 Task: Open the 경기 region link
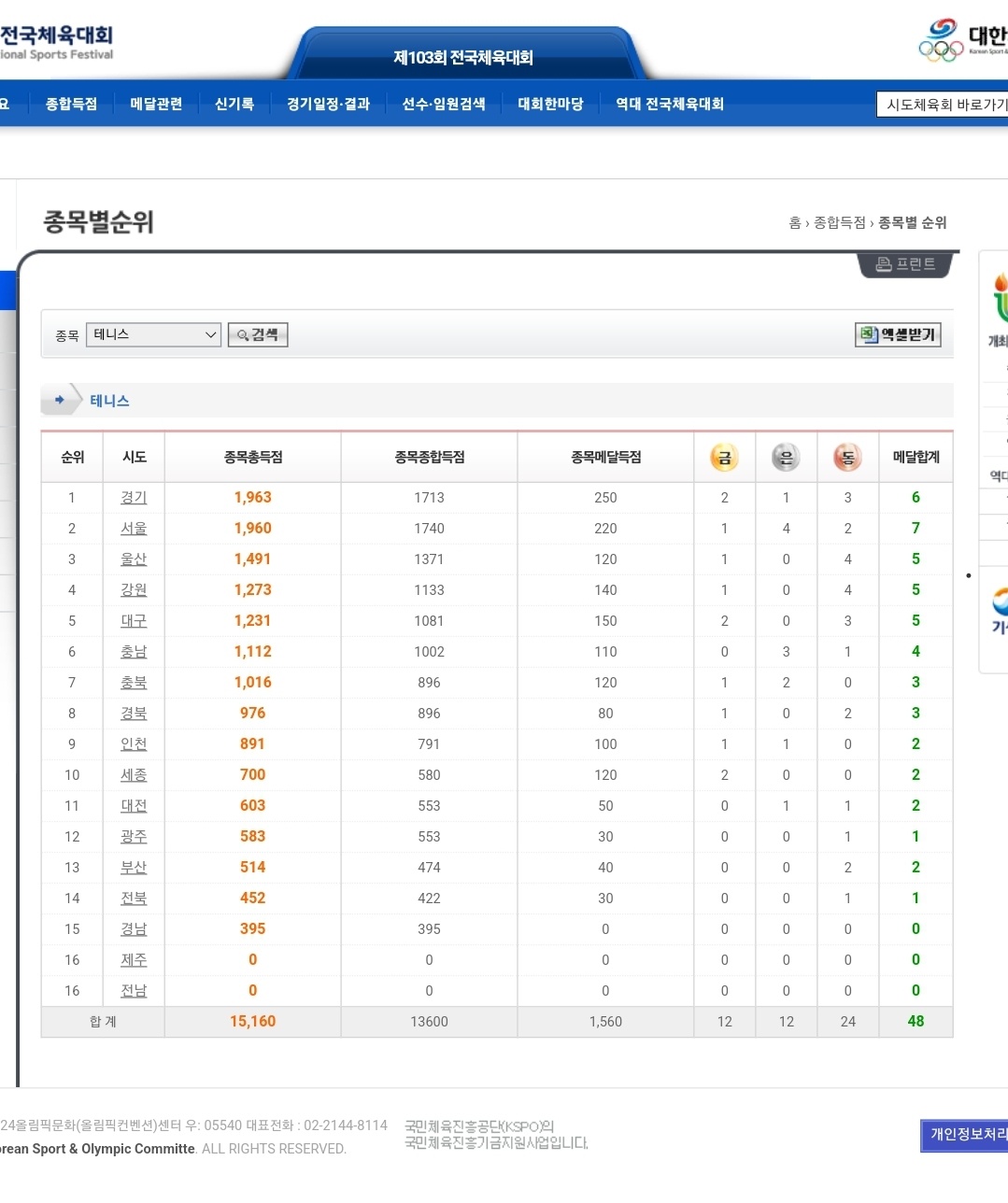click(134, 498)
